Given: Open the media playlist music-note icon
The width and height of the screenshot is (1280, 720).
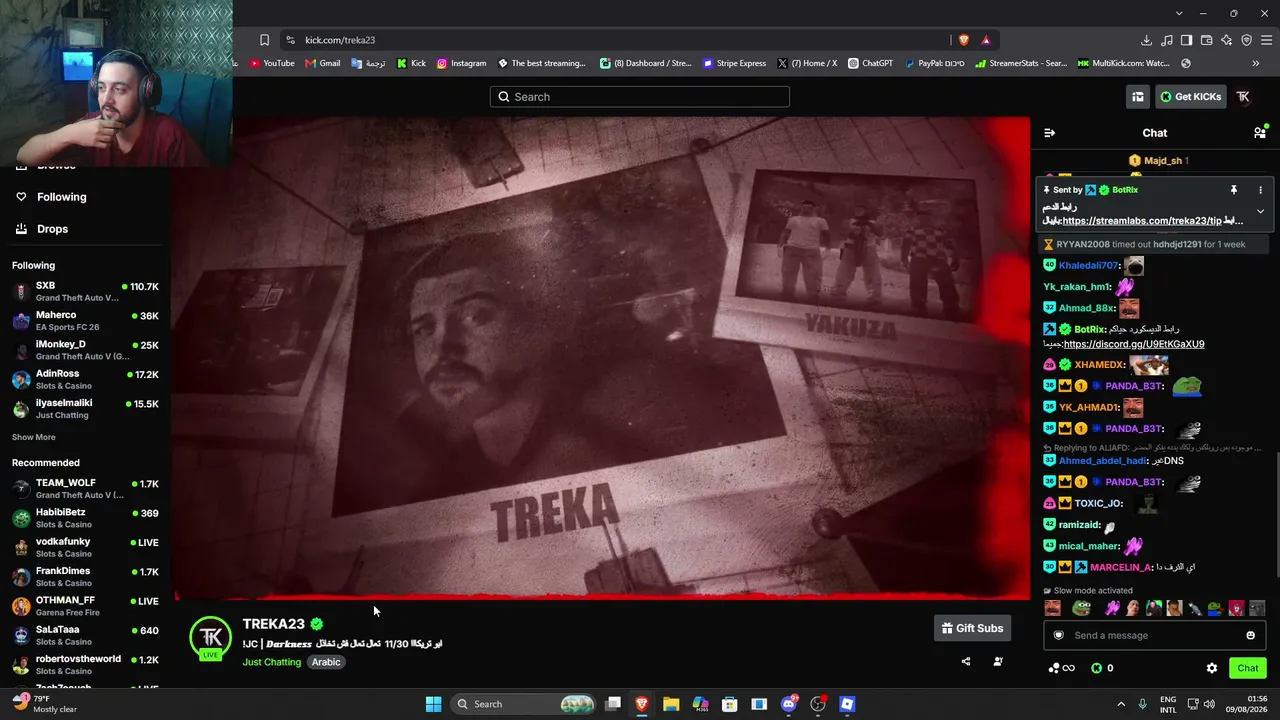Looking at the screenshot, I should click(1167, 40).
